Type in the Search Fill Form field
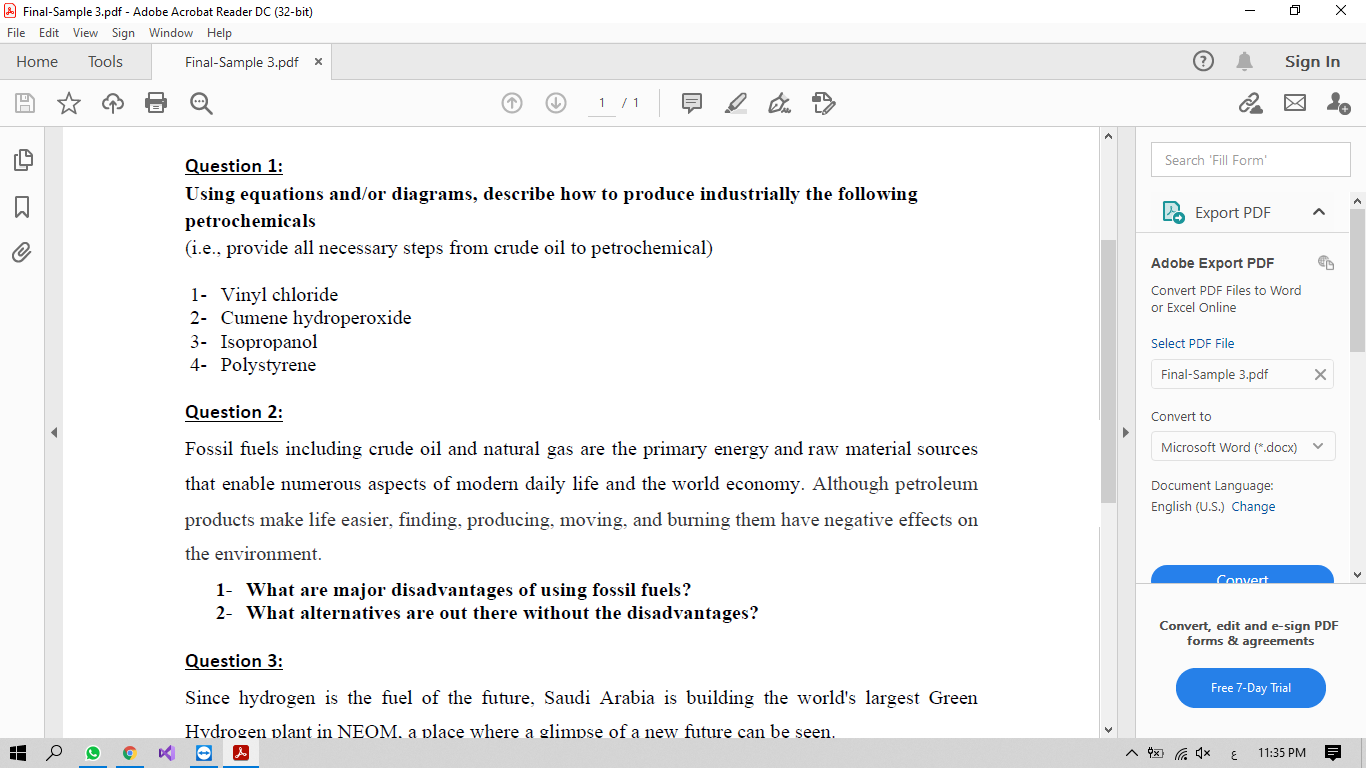This screenshot has width=1366, height=768. pyautogui.click(x=1250, y=159)
